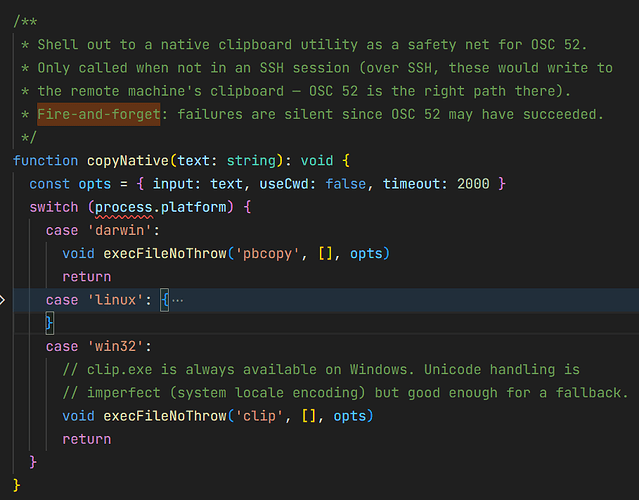Click the 'input' property in opts object

(x=173, y=184)
